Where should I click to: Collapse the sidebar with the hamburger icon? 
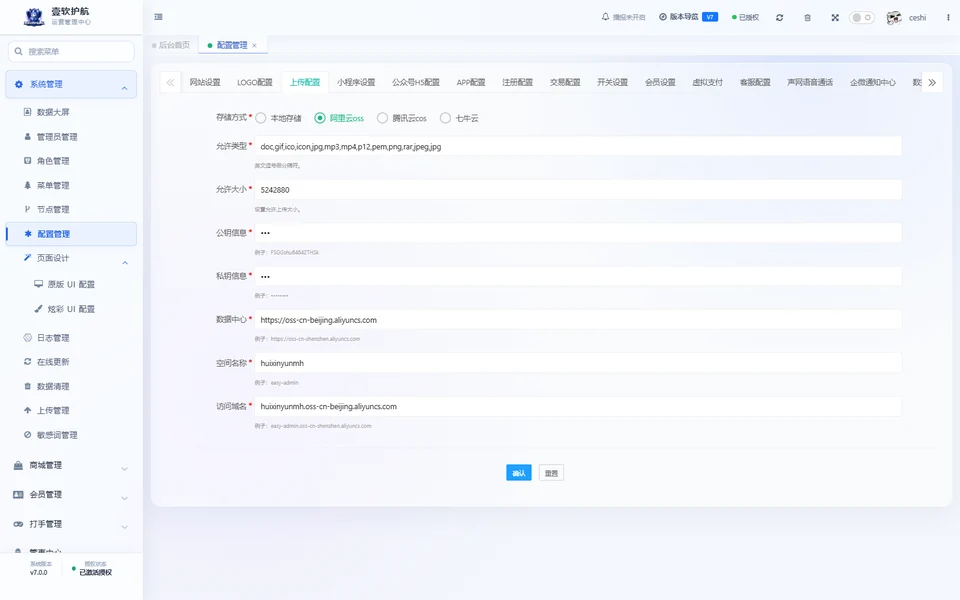(x=159, y=17)
